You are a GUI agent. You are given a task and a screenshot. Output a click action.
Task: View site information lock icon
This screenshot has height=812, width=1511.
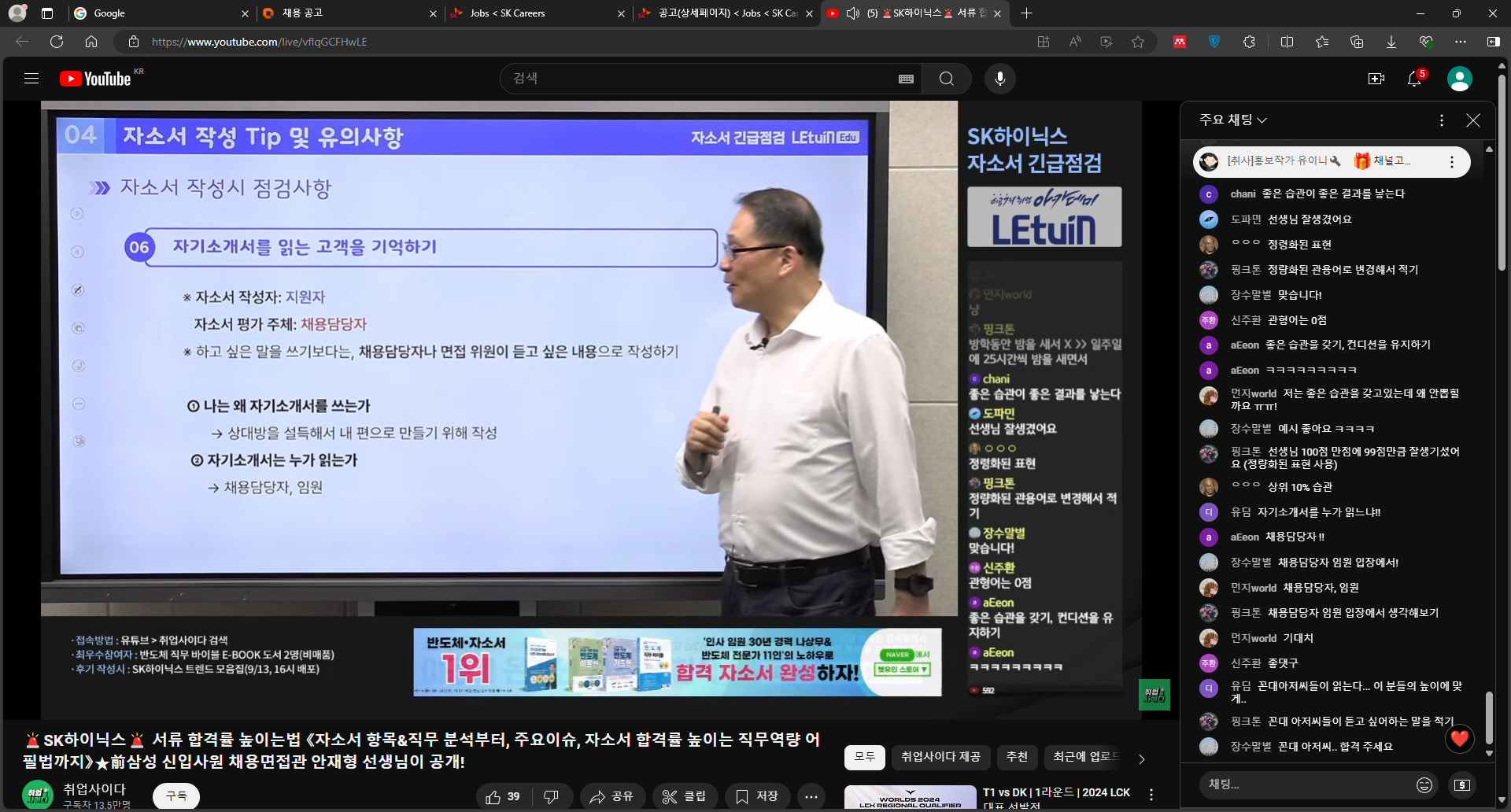coord(134,42)
